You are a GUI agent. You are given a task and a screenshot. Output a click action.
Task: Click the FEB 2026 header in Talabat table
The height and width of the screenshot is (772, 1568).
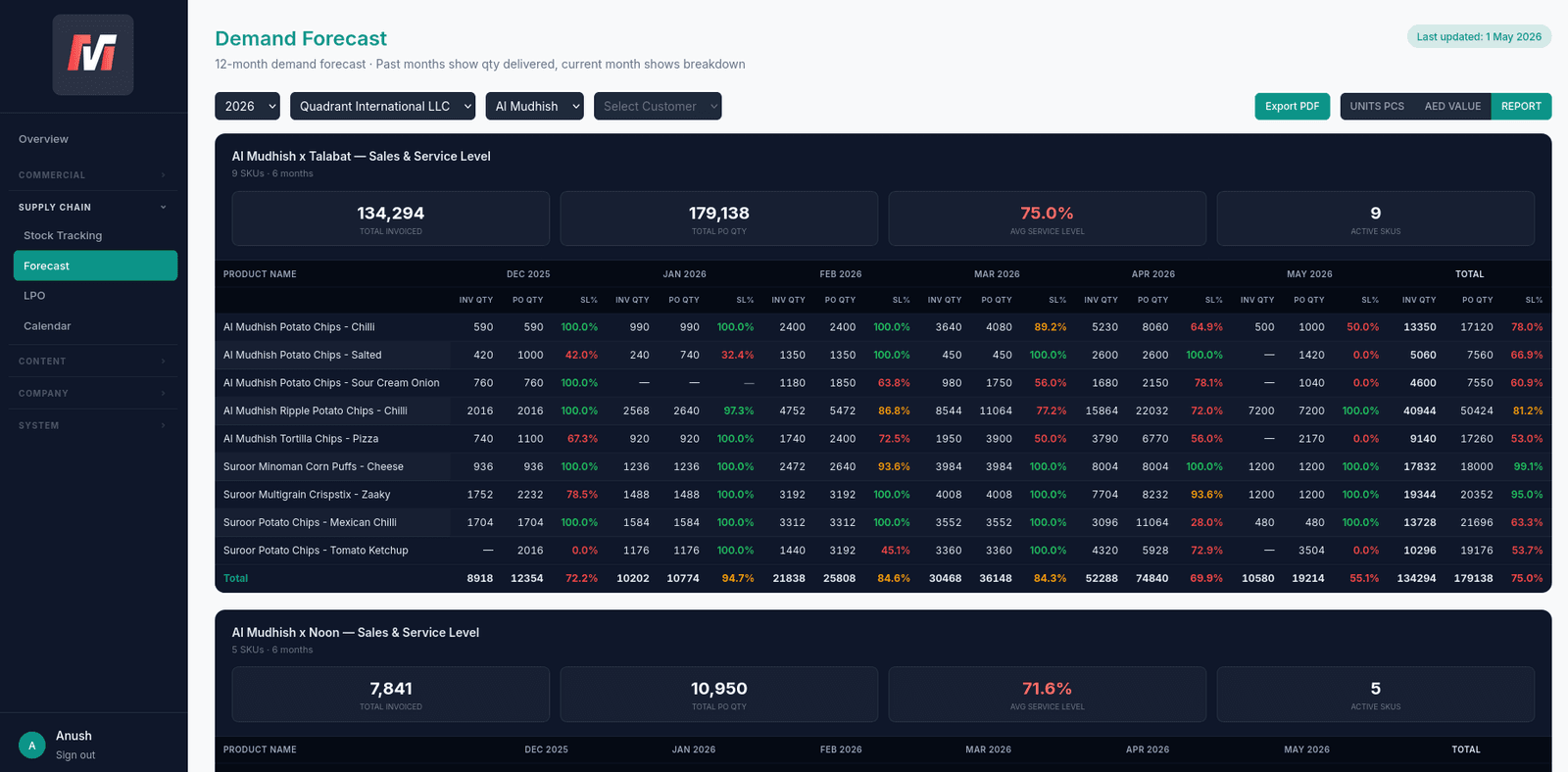(x=841, y=274)
